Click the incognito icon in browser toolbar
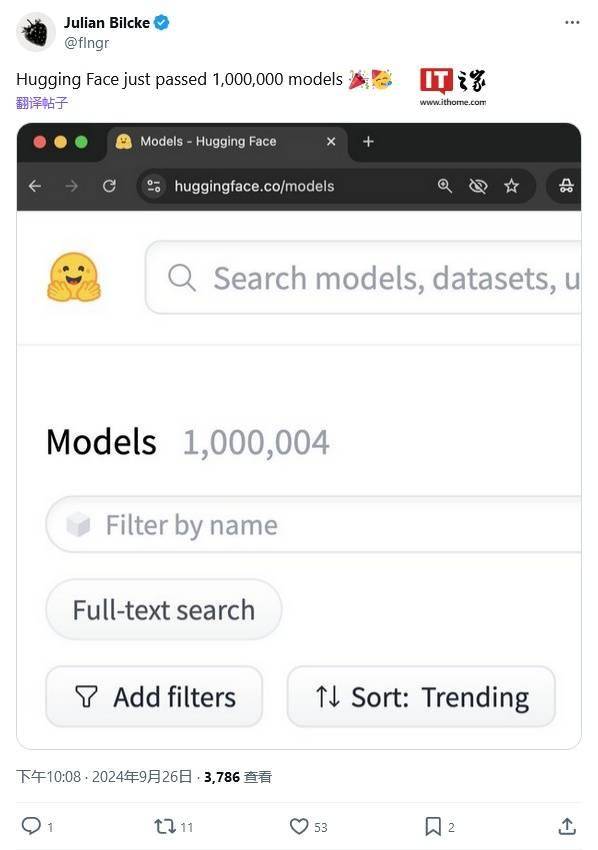 566,186
